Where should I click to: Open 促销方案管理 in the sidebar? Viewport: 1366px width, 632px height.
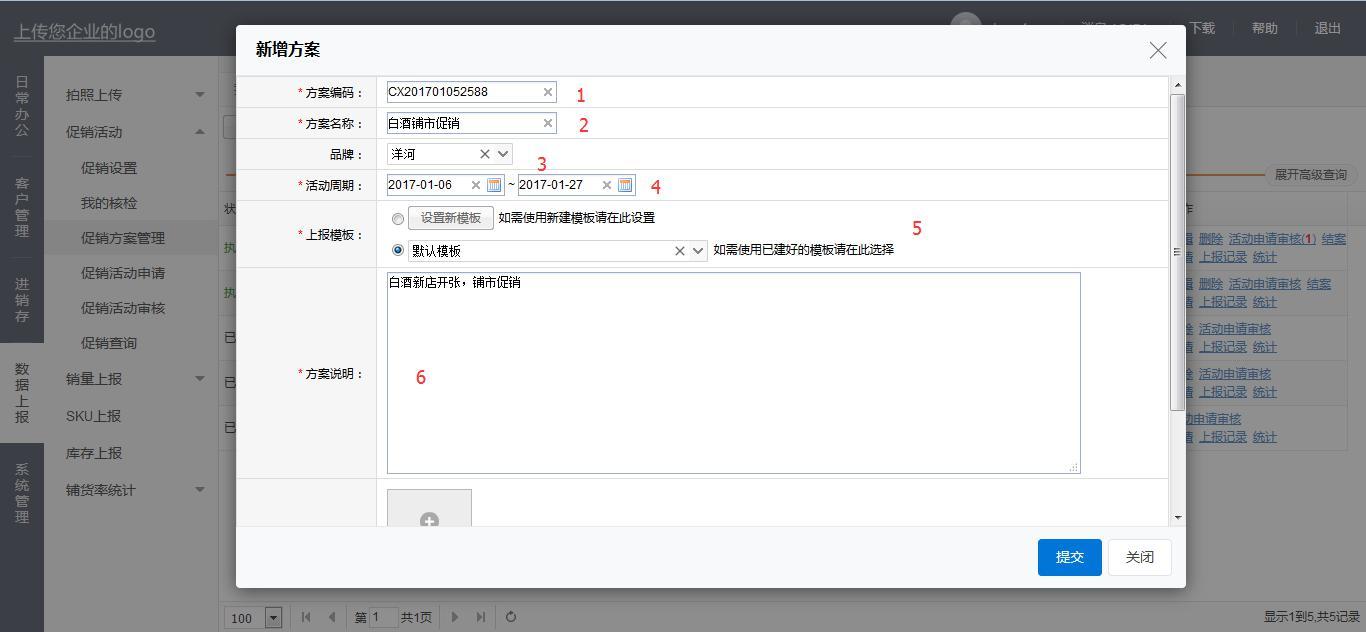122,238
